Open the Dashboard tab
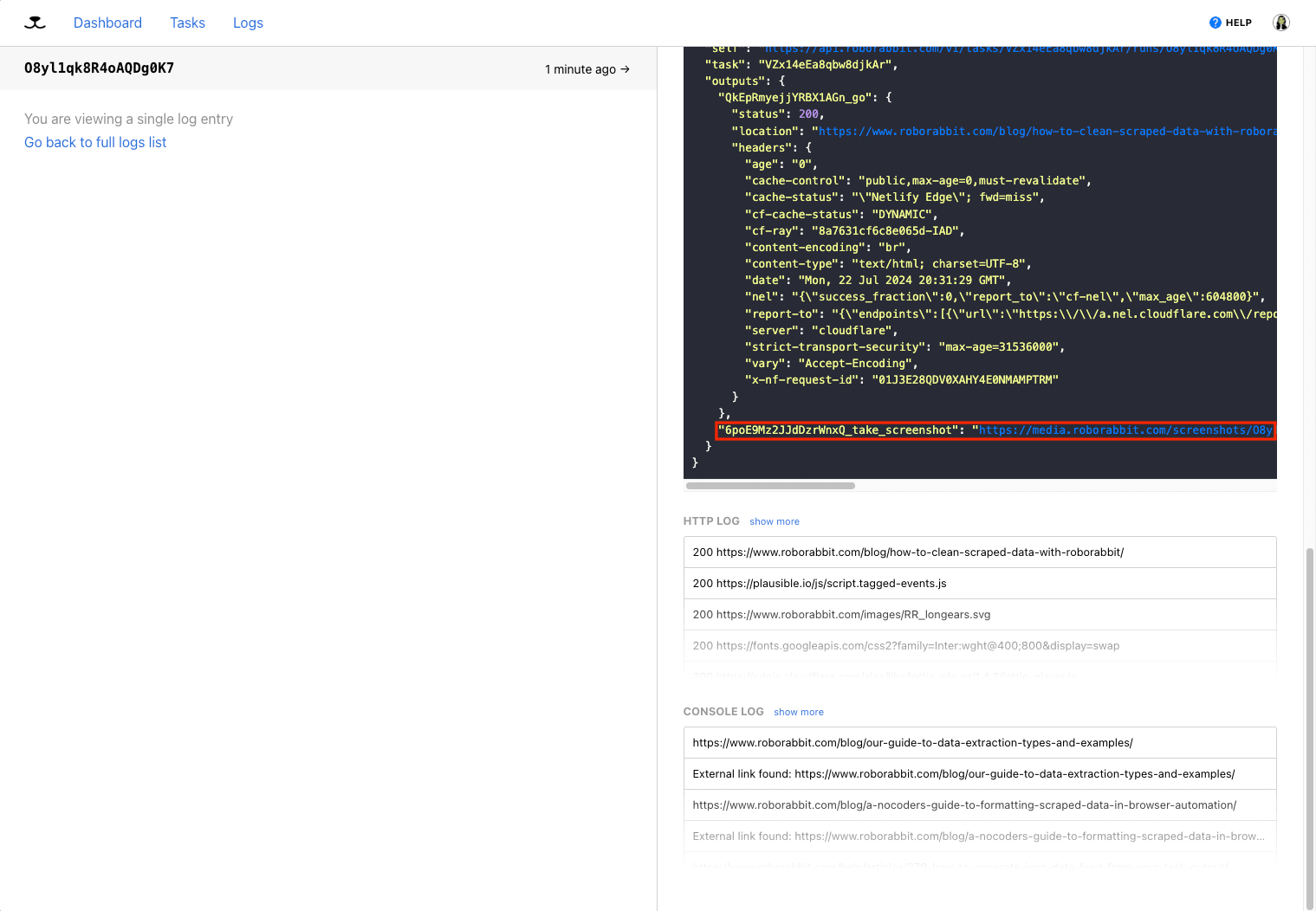The image size is (1316, 911). (107, 23)
